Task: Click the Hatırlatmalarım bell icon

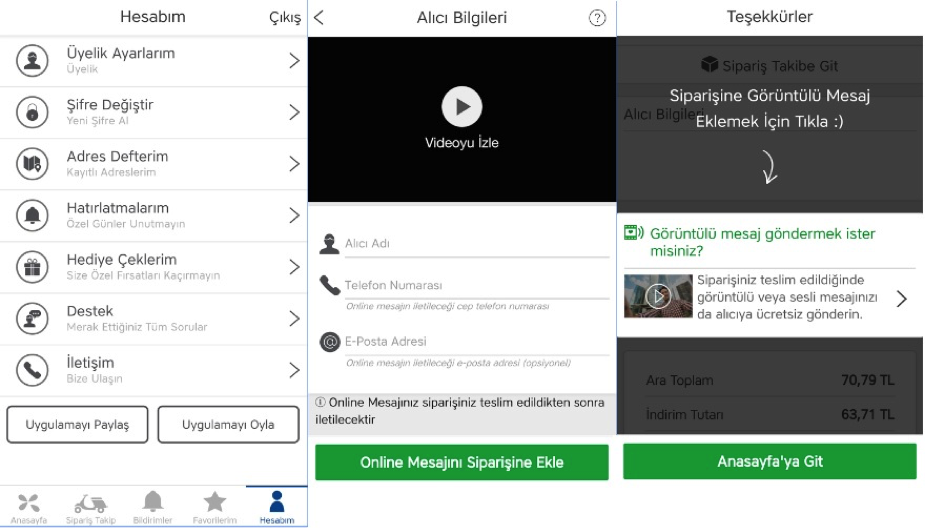Action: 32,215
